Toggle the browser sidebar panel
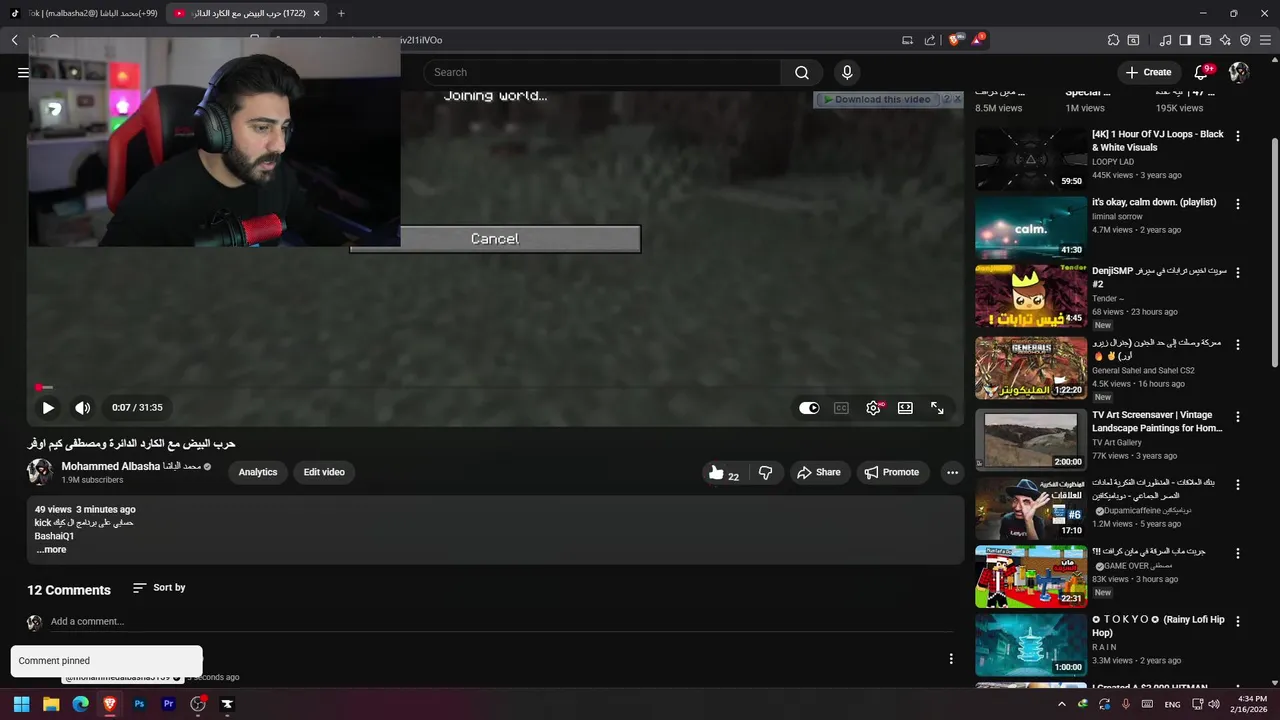The height and width of the screenshot is (720, 1280). [x=1185, y=40]
